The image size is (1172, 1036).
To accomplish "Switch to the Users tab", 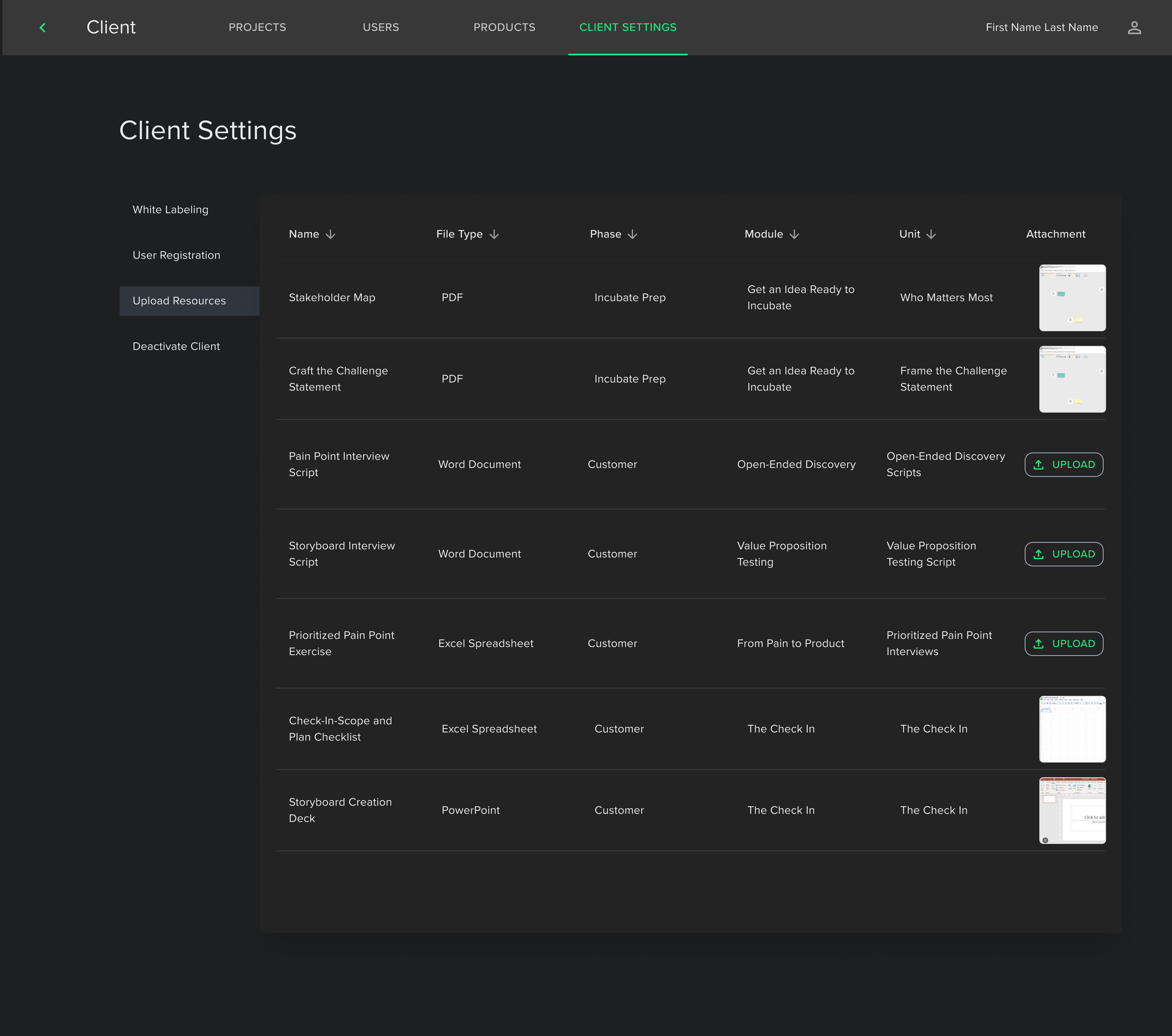I will pos(381,28).
